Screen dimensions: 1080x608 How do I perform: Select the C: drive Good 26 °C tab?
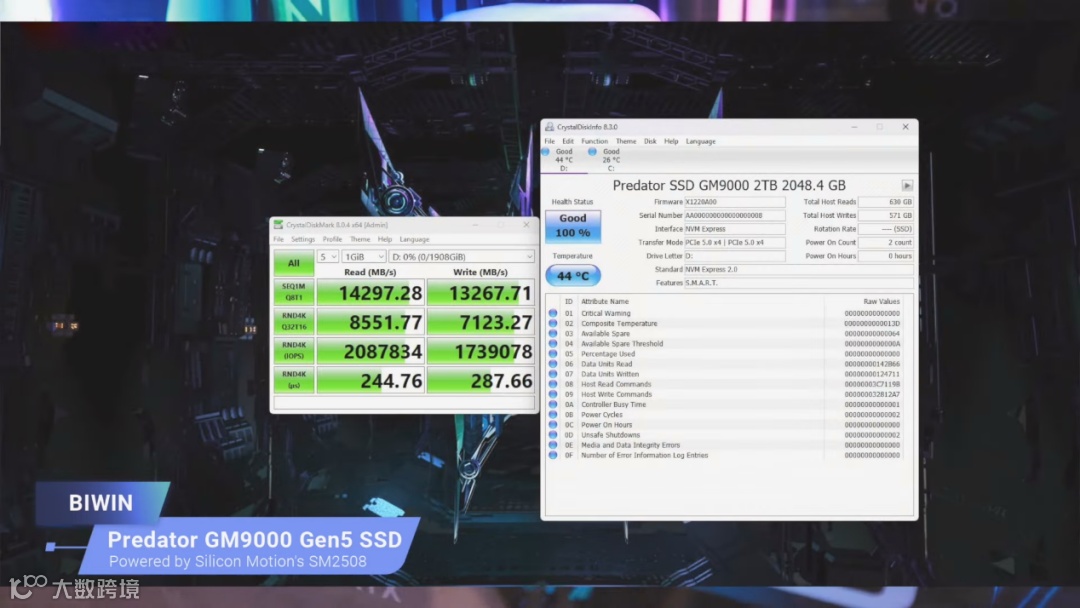coord(610,160)
